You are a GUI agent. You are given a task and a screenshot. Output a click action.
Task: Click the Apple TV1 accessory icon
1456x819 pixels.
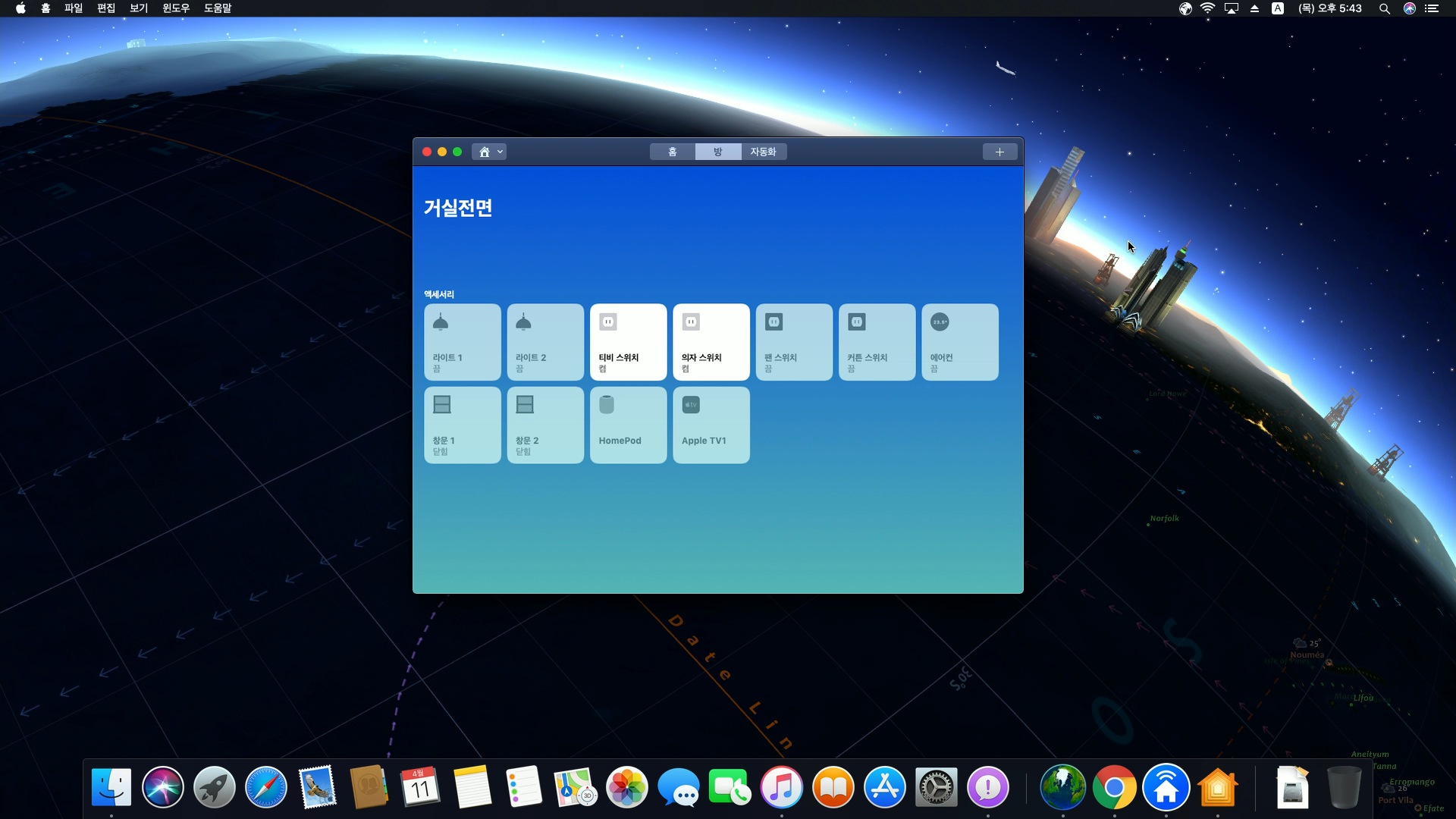[691, 405]
